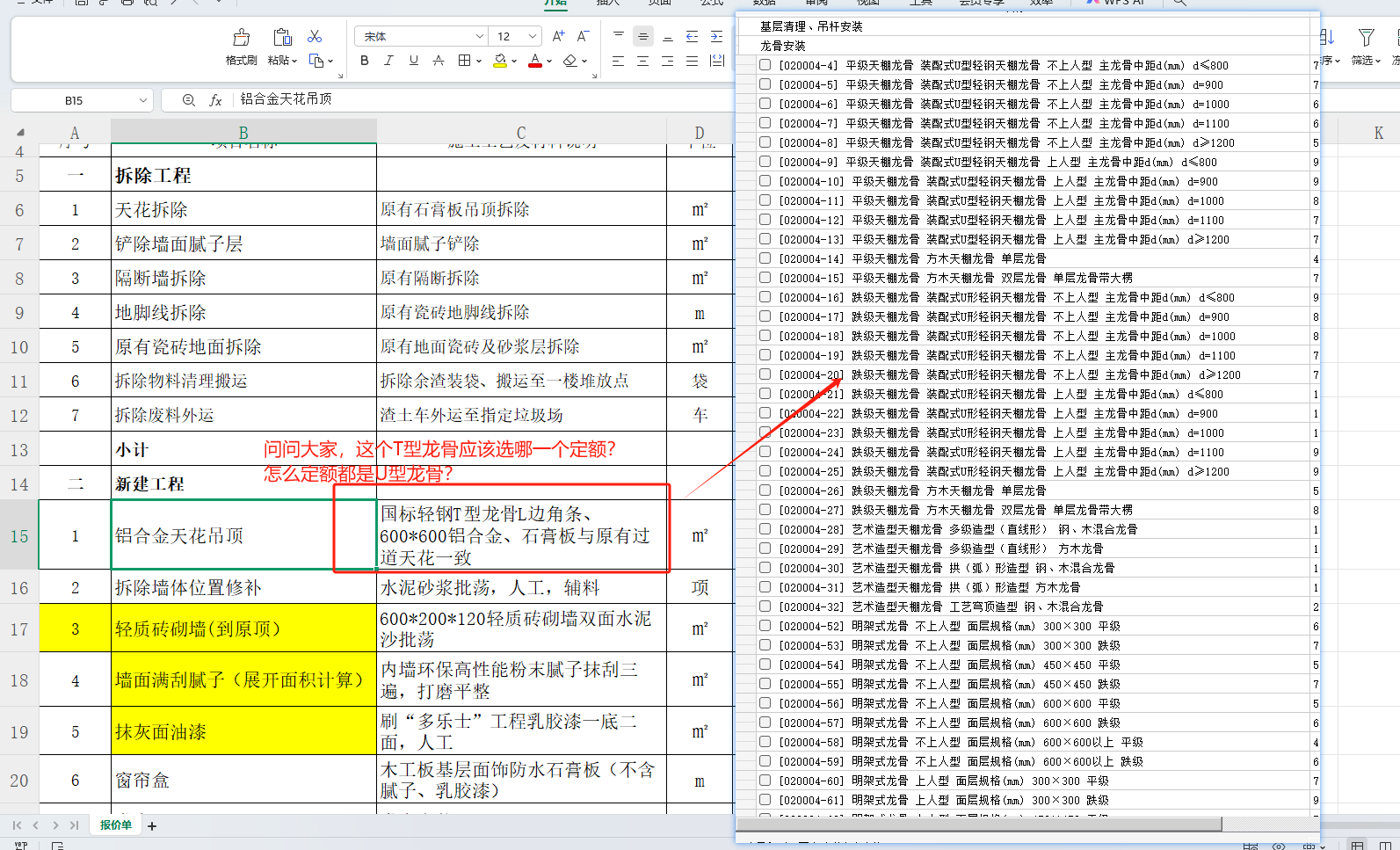Image resolution: width=1400 pixels, height=850 pixels.
Task: Open the clear-format eraser dropdown arrow
Action: pyautogui.click(x=584, y=61)
